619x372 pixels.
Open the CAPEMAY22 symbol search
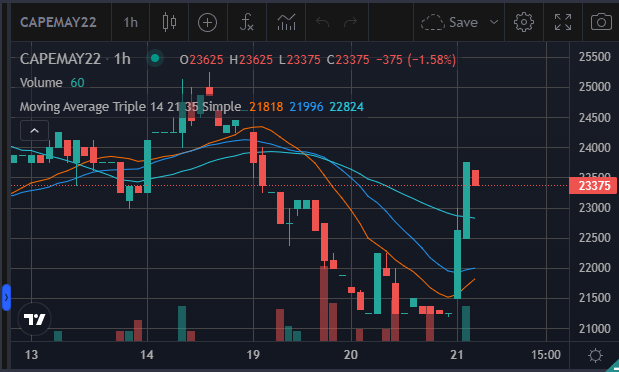point(58,23)
